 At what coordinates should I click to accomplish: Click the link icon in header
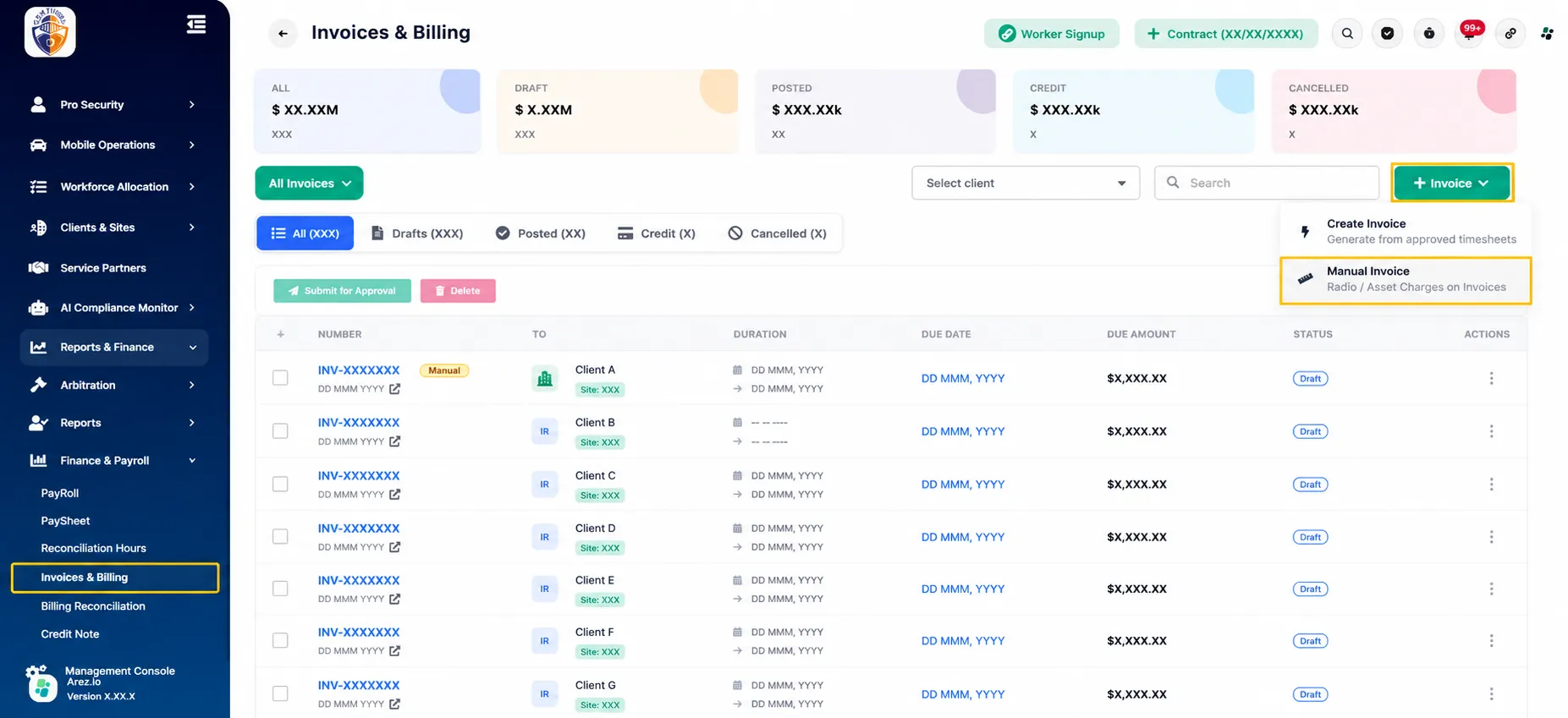[1510, 34]
